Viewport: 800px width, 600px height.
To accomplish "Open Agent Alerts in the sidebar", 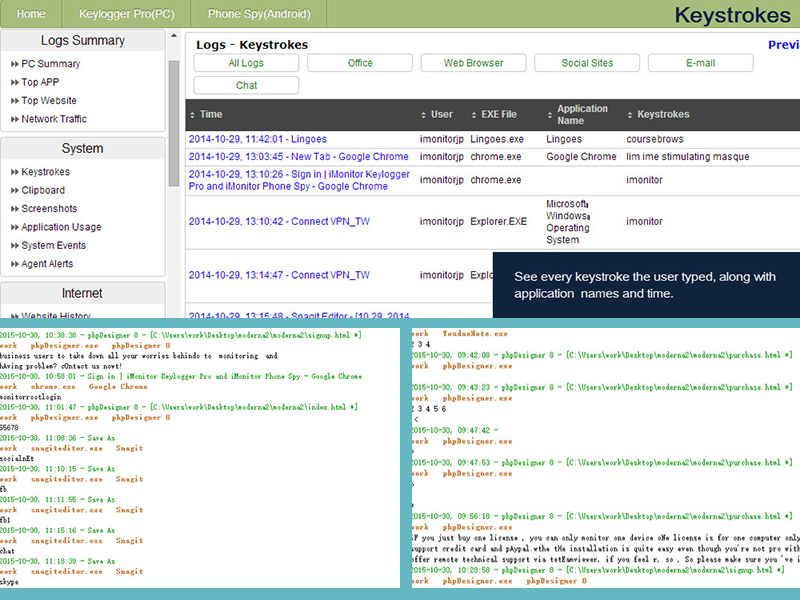I will point(49,264).
